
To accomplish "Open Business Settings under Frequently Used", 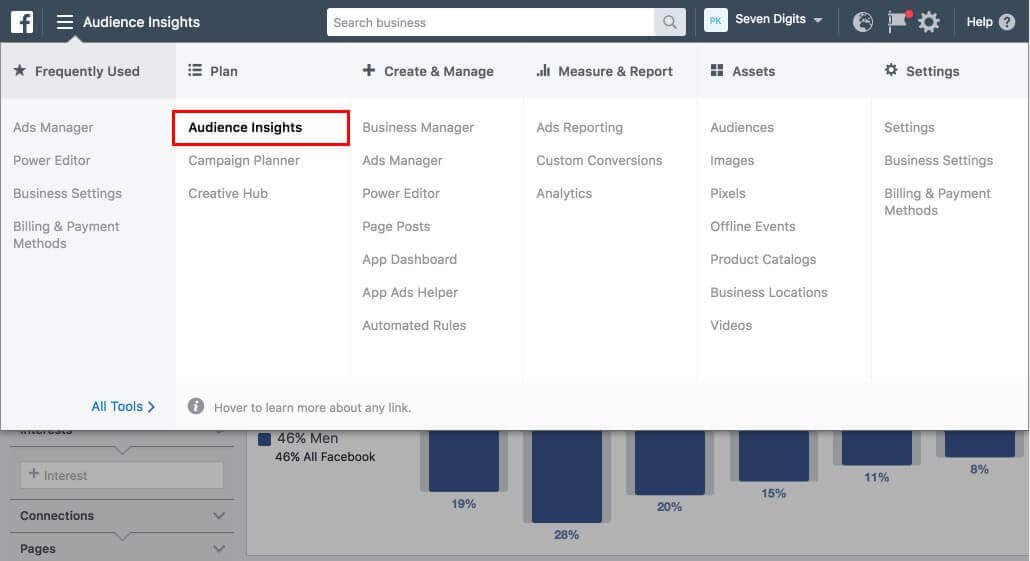I will [x=67, y=193].
